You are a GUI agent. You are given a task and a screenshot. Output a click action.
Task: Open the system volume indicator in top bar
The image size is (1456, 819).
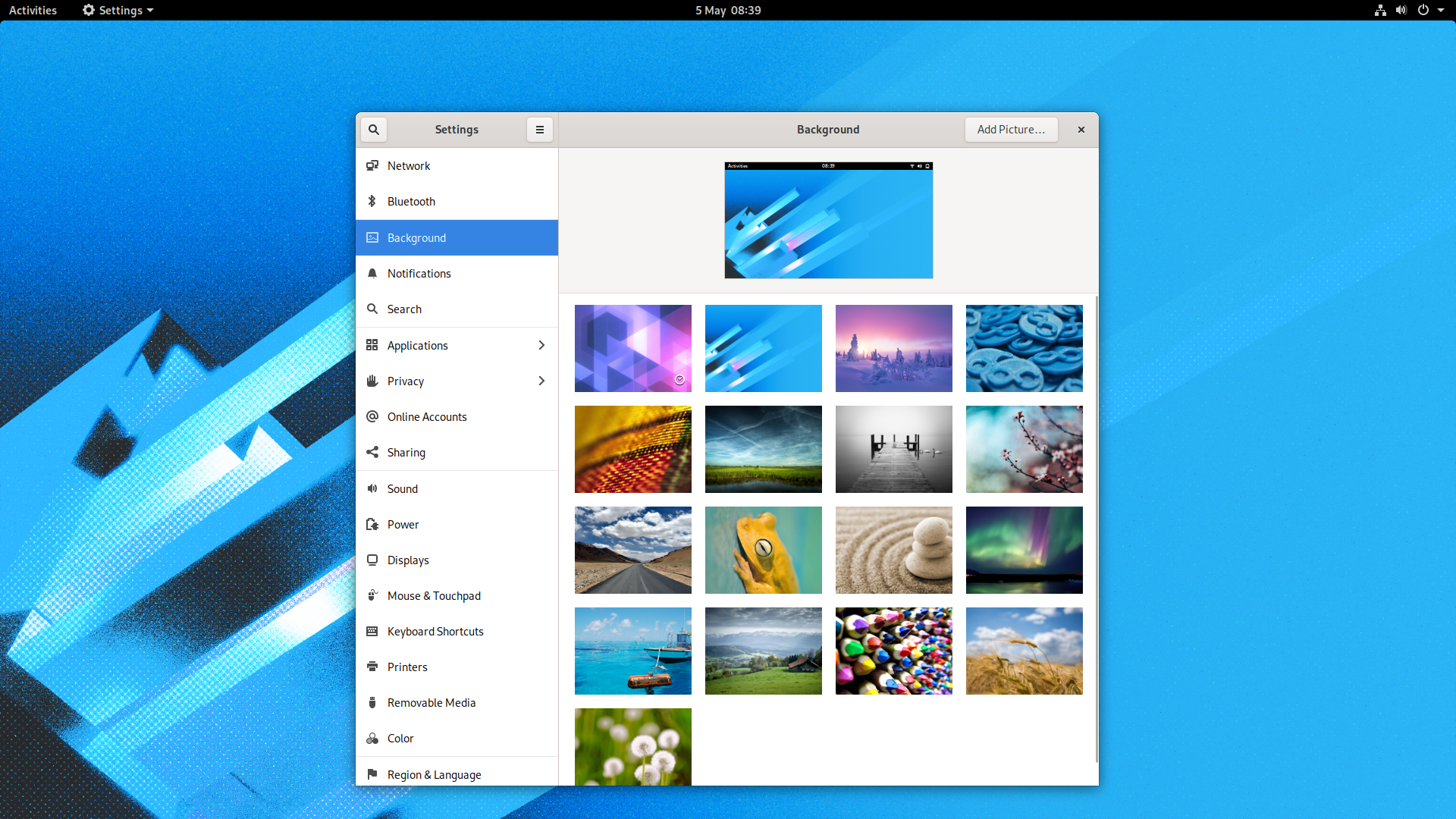point(1401,11)
